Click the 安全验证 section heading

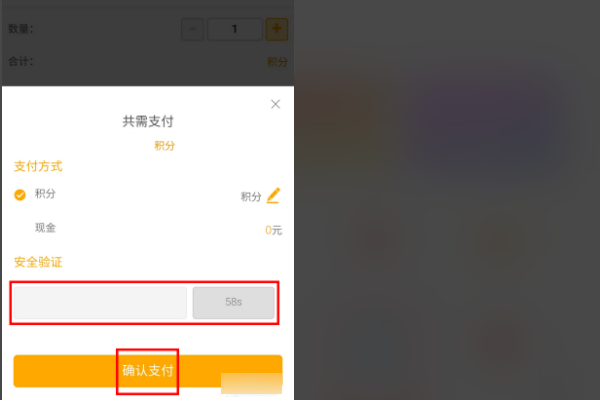(38, 262)
